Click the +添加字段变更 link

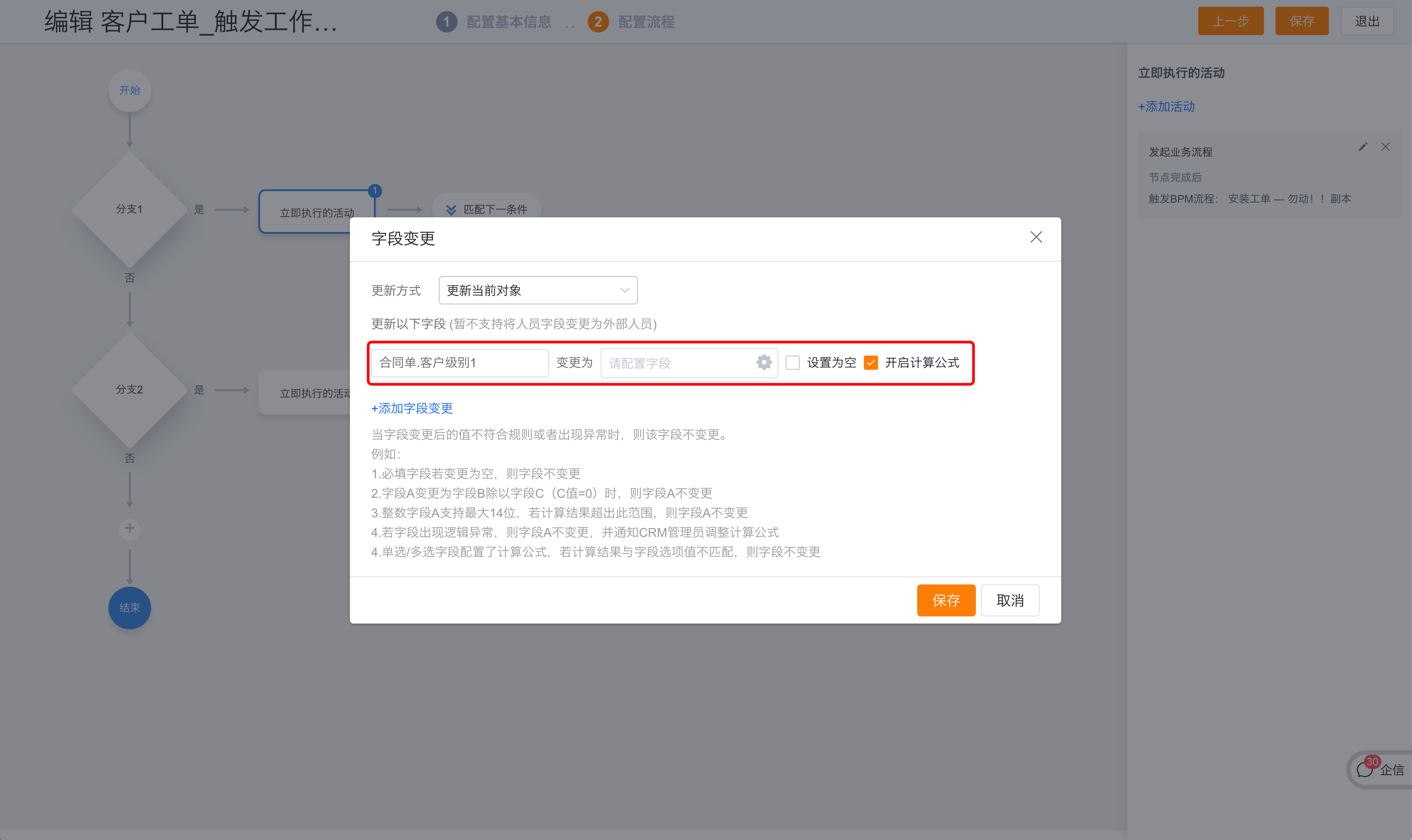coord(412,408)
